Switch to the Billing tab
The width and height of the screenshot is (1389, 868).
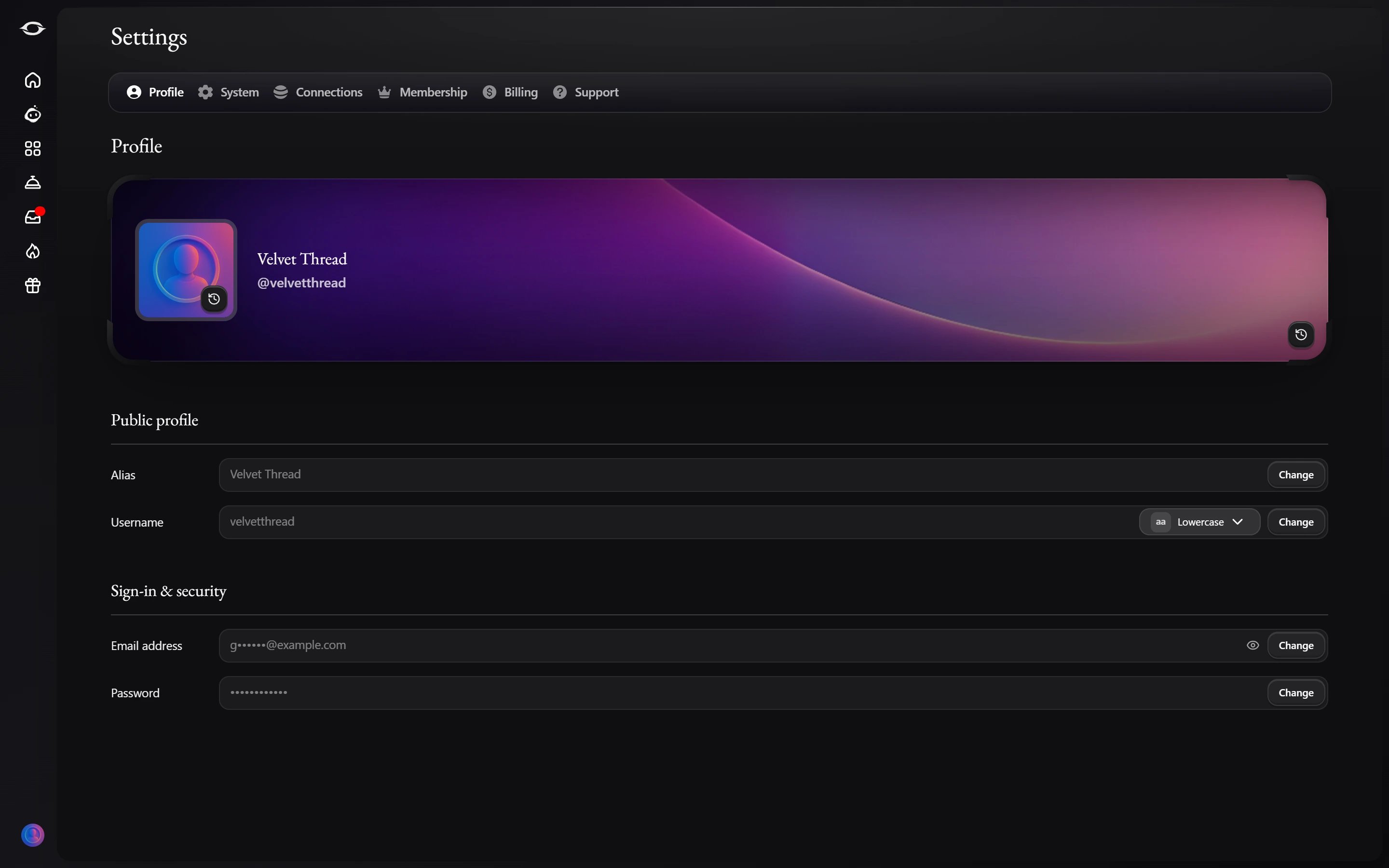click(x=510, y=93)
